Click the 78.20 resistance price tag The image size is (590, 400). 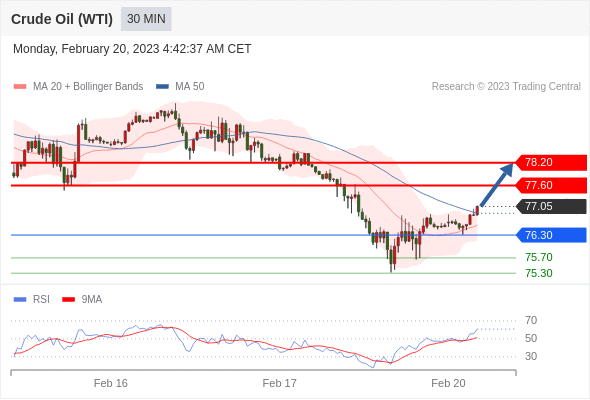pyautogui.click(x=551, y=163)
